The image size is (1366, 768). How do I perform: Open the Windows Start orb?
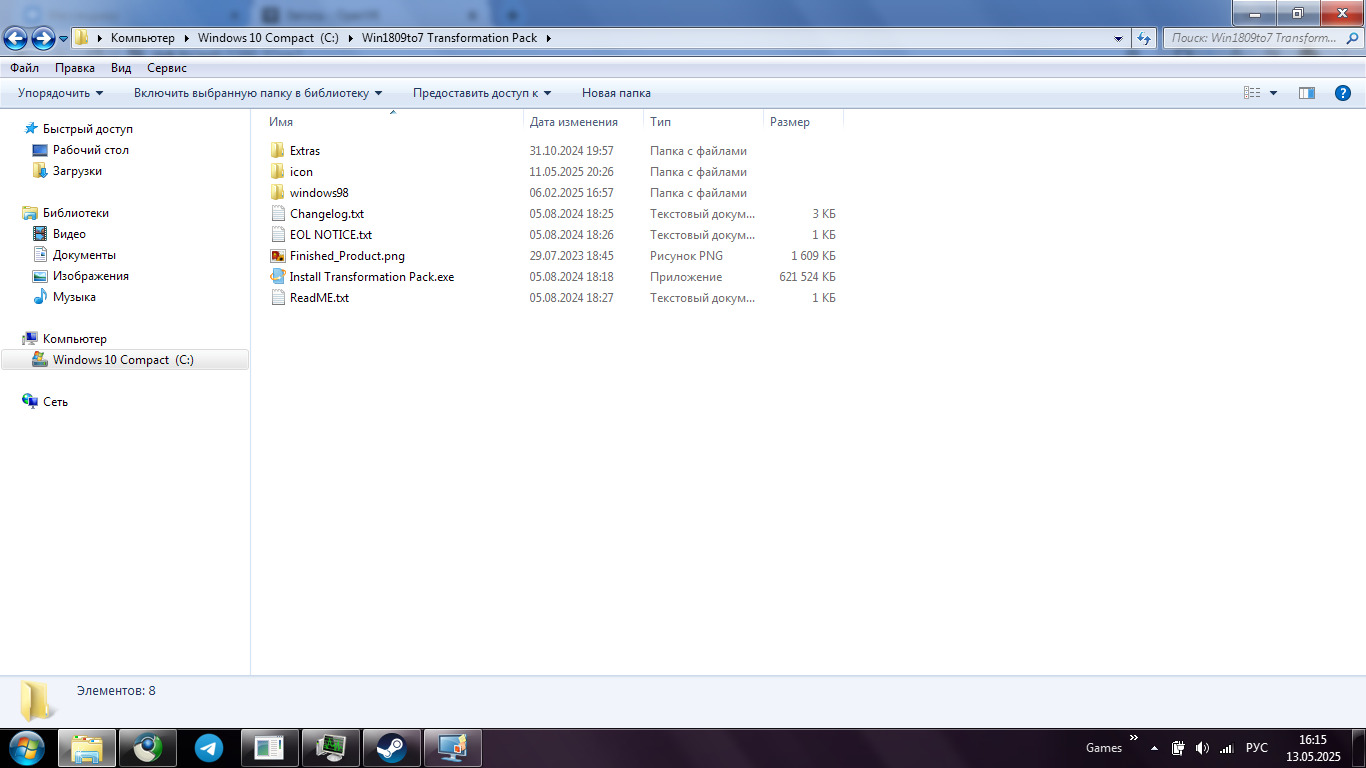[26, 748]
